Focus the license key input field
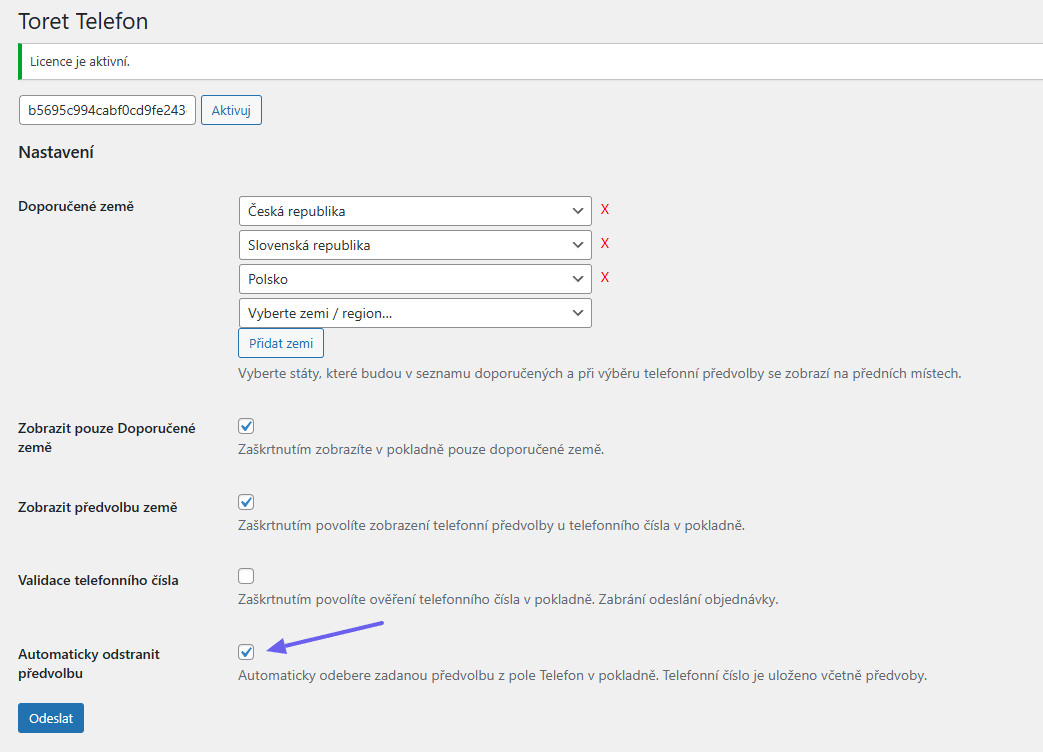 pyautogui.click(x=107, y=110)
